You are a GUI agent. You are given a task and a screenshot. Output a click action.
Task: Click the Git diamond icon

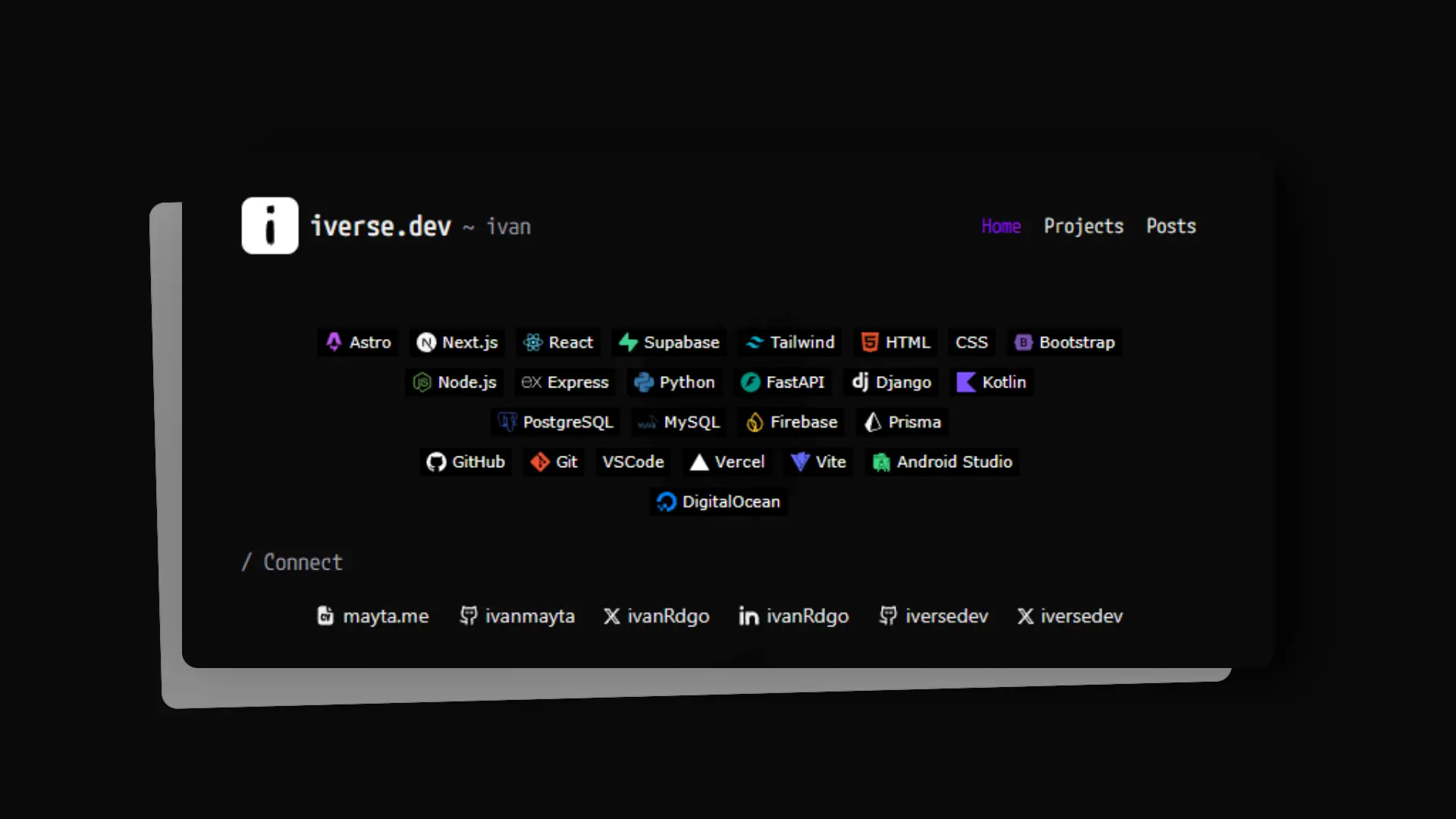pos(540,462)
